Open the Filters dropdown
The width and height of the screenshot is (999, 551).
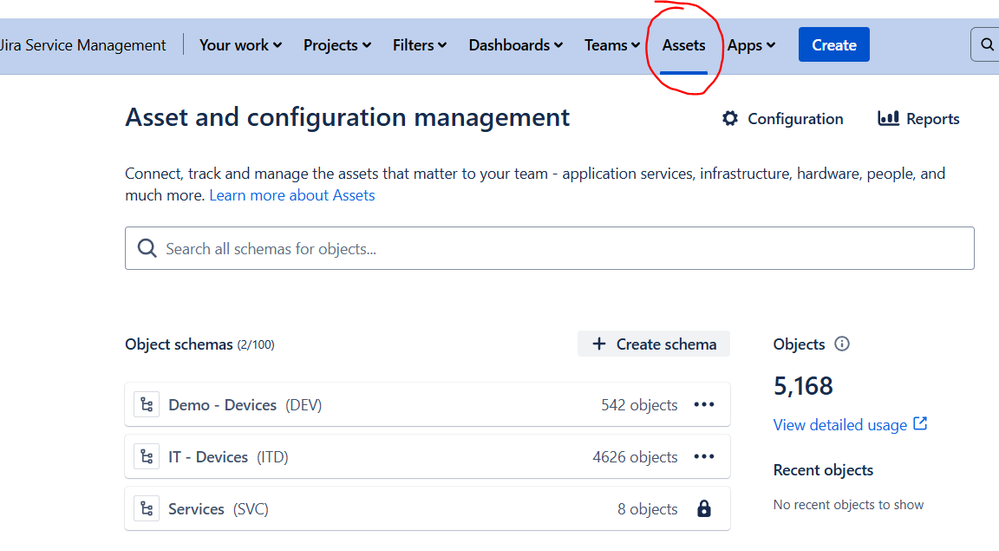pyautogui.click(x=419, y=45)
